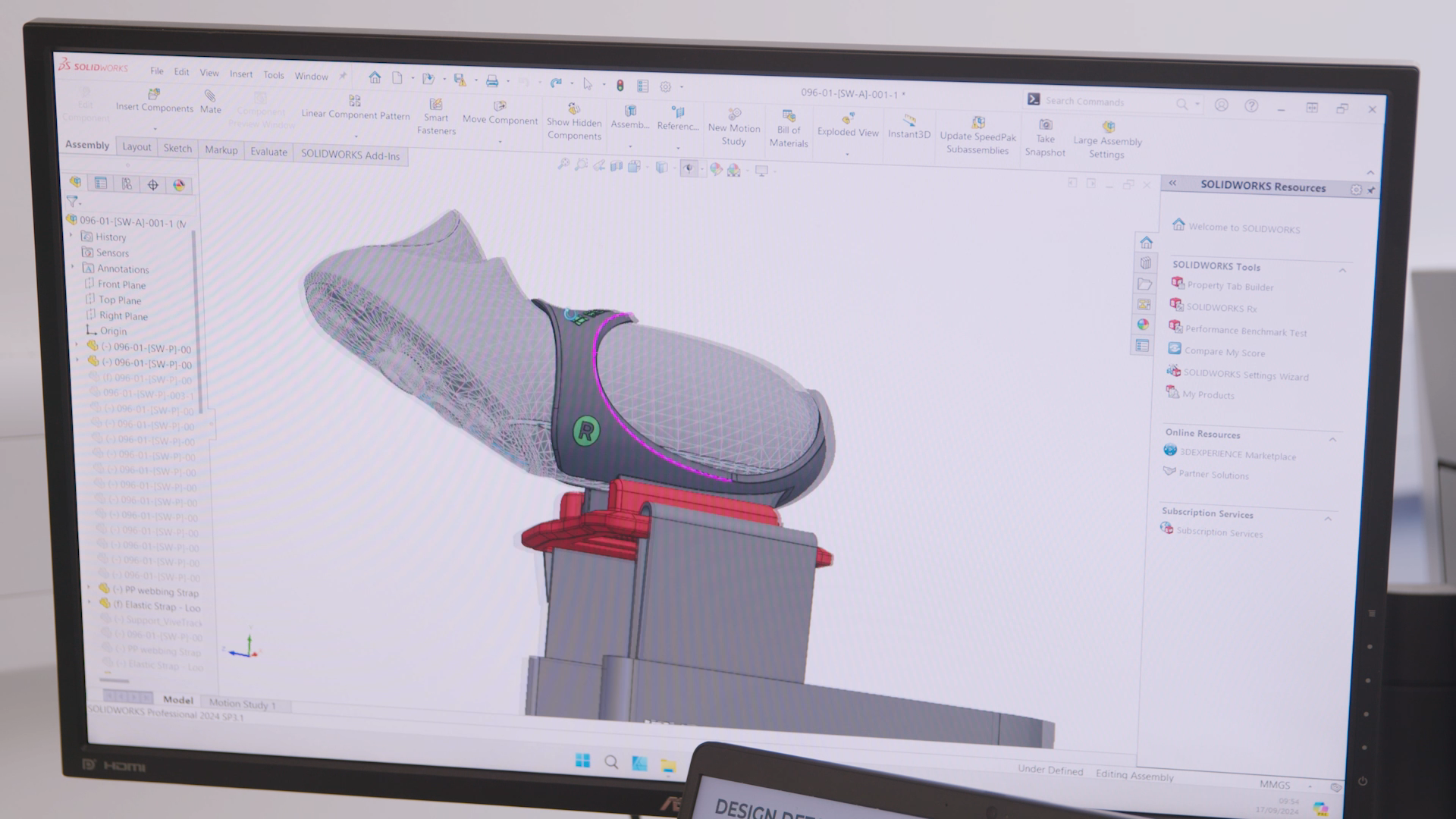Click the Print icon
1456x819 pixels.
tap(491, 81)
